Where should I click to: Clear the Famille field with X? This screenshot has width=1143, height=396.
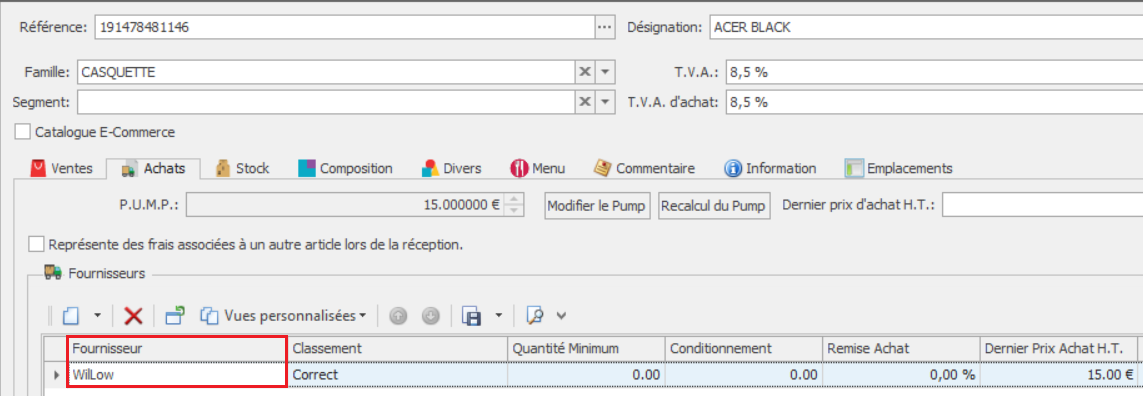coord(585,72)
